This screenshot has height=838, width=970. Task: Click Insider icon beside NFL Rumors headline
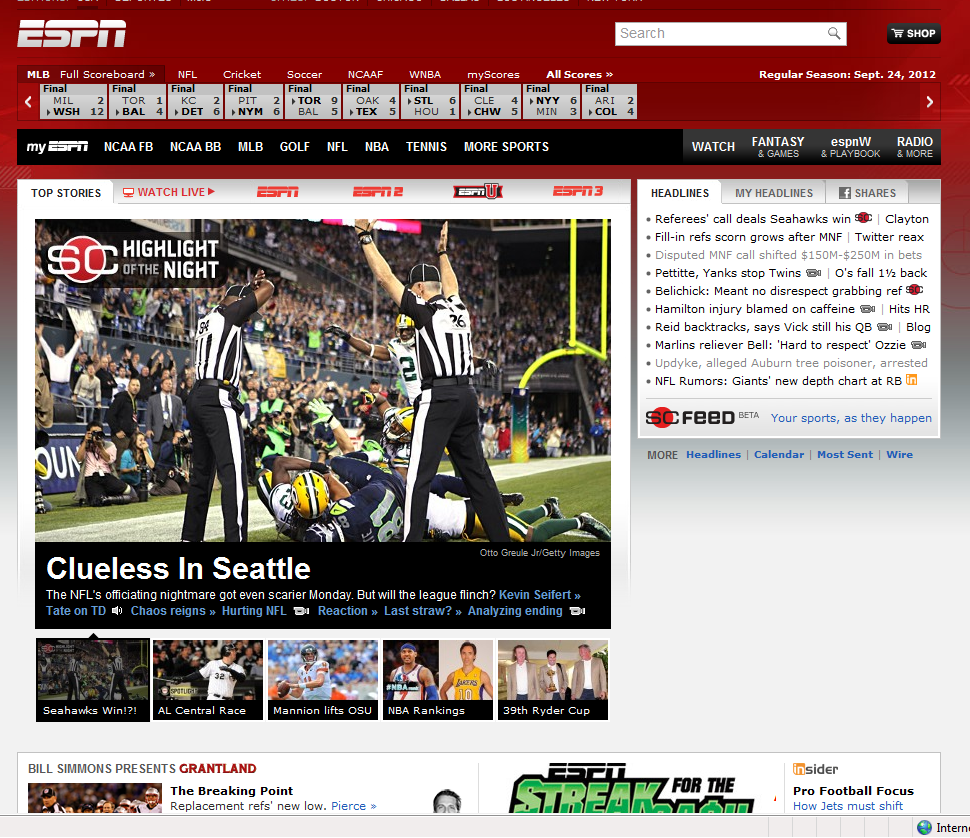click(x=911, y=380)
